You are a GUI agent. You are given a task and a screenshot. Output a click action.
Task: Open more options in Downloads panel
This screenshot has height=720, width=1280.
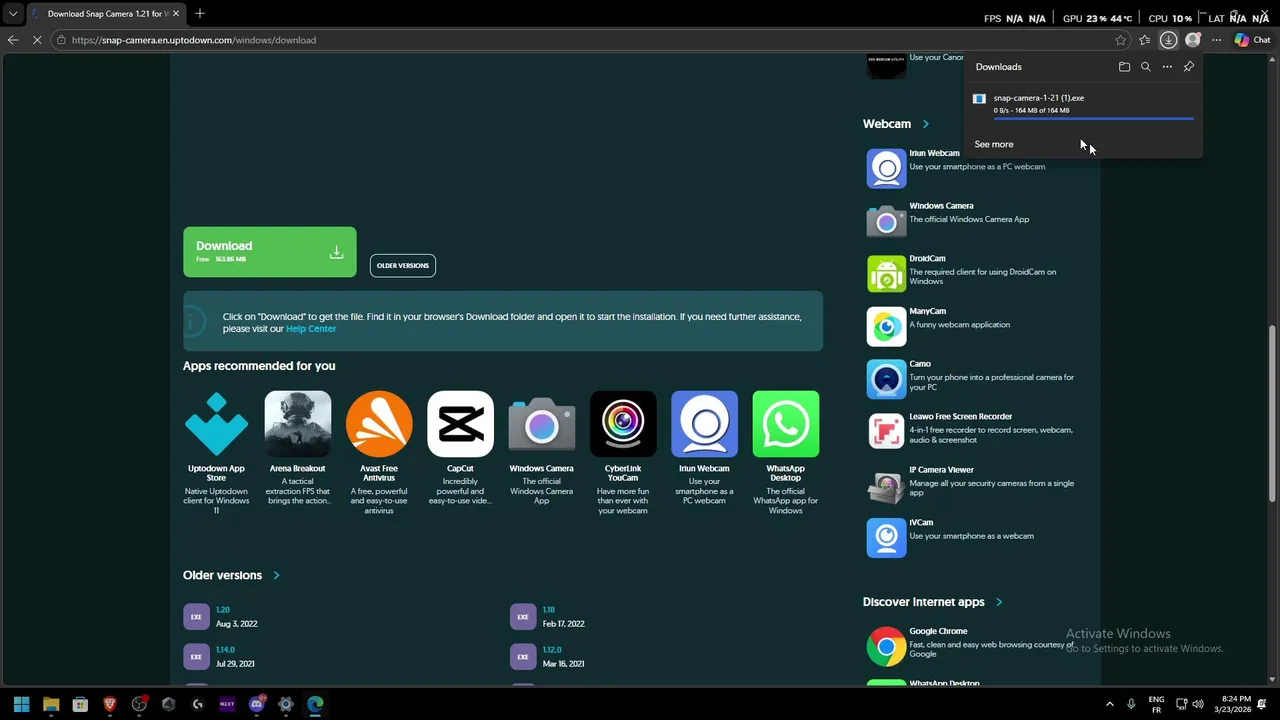1167,67
